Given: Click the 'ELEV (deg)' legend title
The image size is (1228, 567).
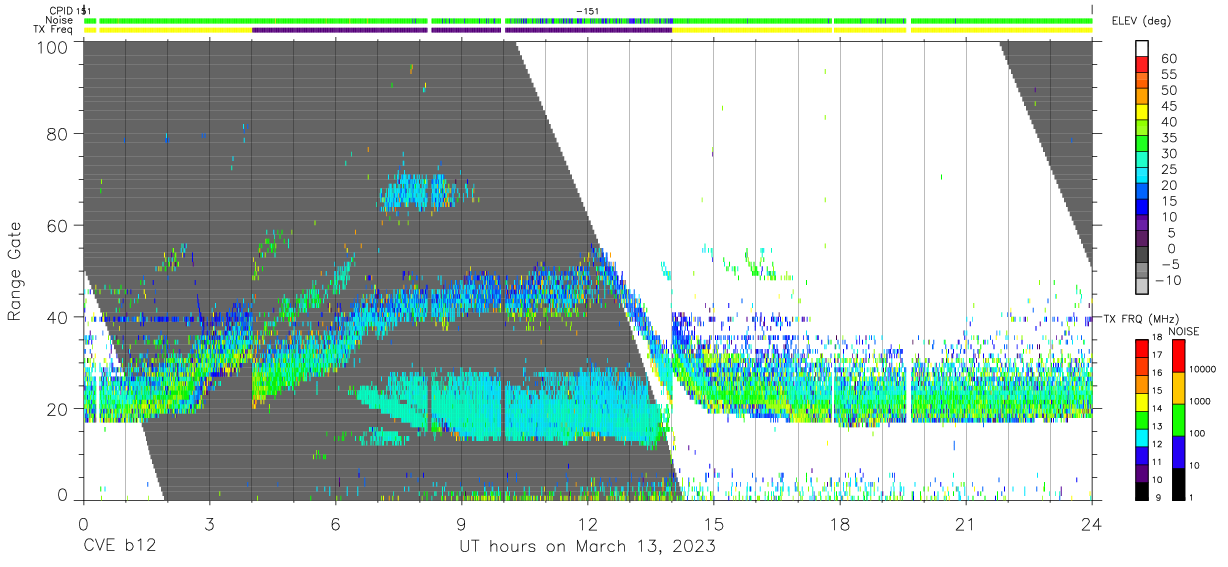Looking at the screenshot, I should click(x=1141, y=23).
